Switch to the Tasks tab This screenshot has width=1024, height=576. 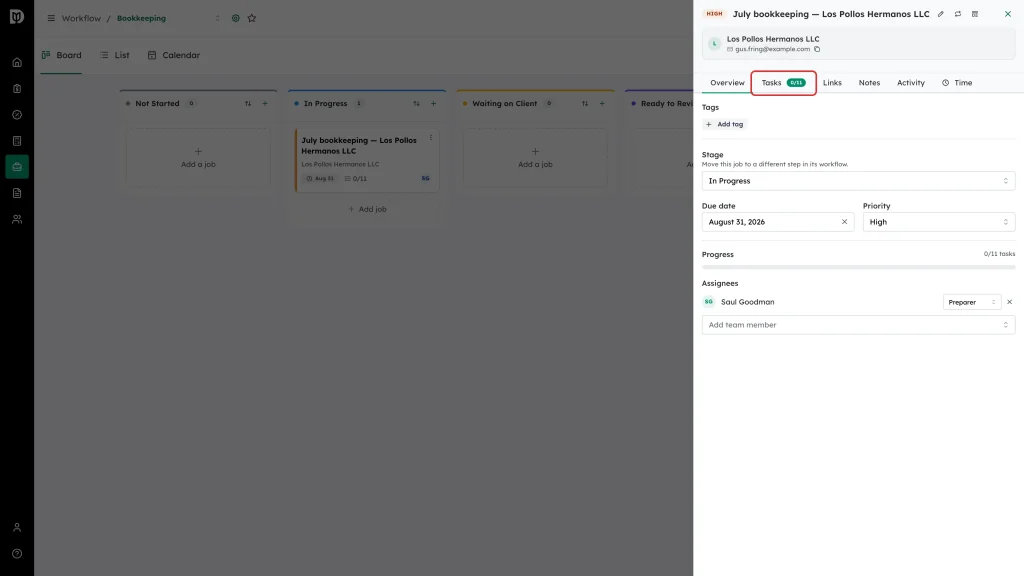coord(783,83)
